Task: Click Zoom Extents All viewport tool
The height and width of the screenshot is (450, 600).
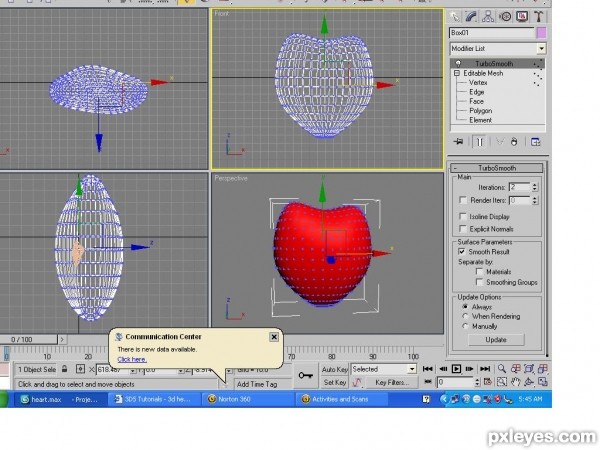Action: tap(543, 369)
